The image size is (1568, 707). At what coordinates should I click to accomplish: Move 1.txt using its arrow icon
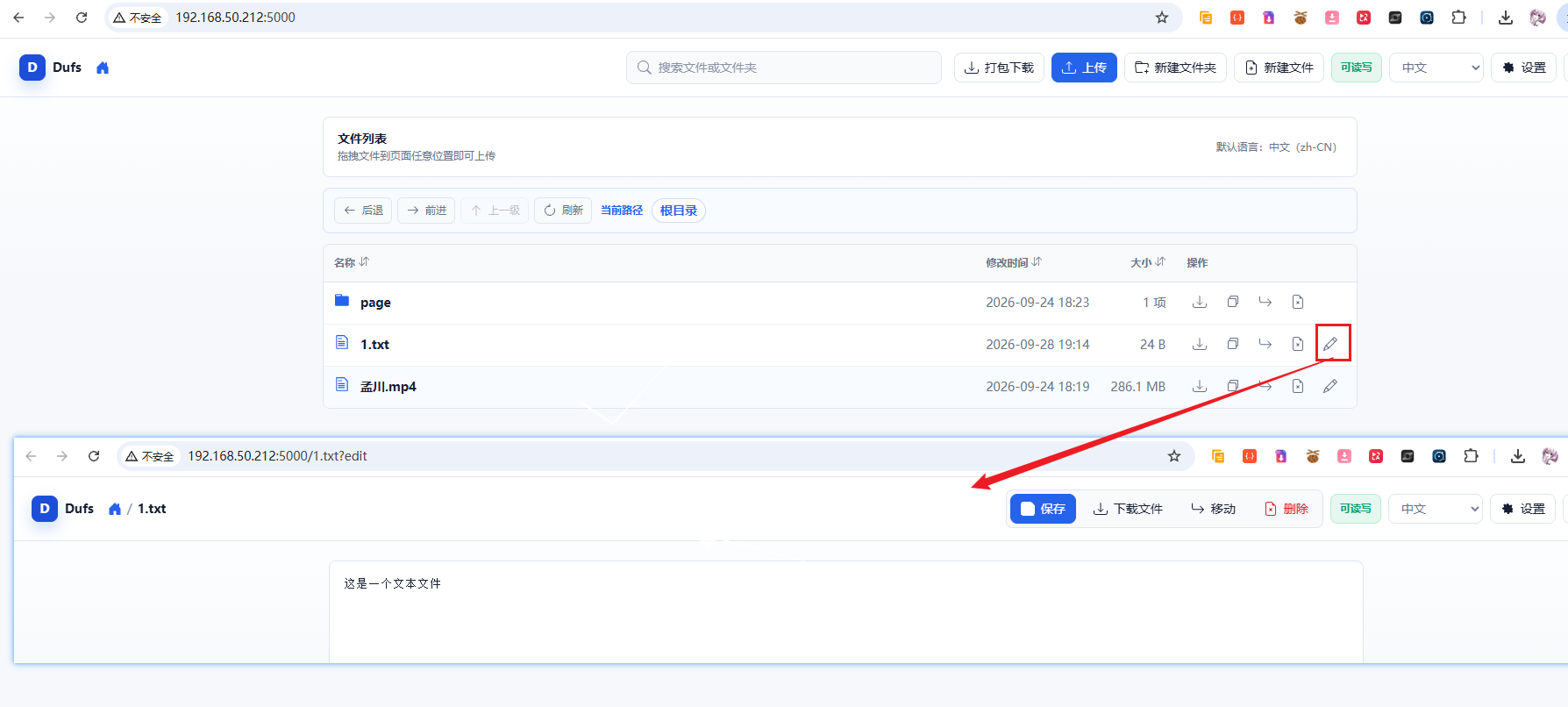click(x=1265, y=344)
